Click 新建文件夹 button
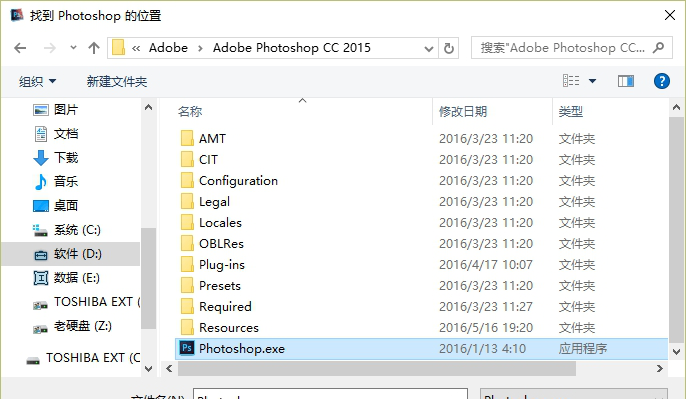 (x=116, y=81)
